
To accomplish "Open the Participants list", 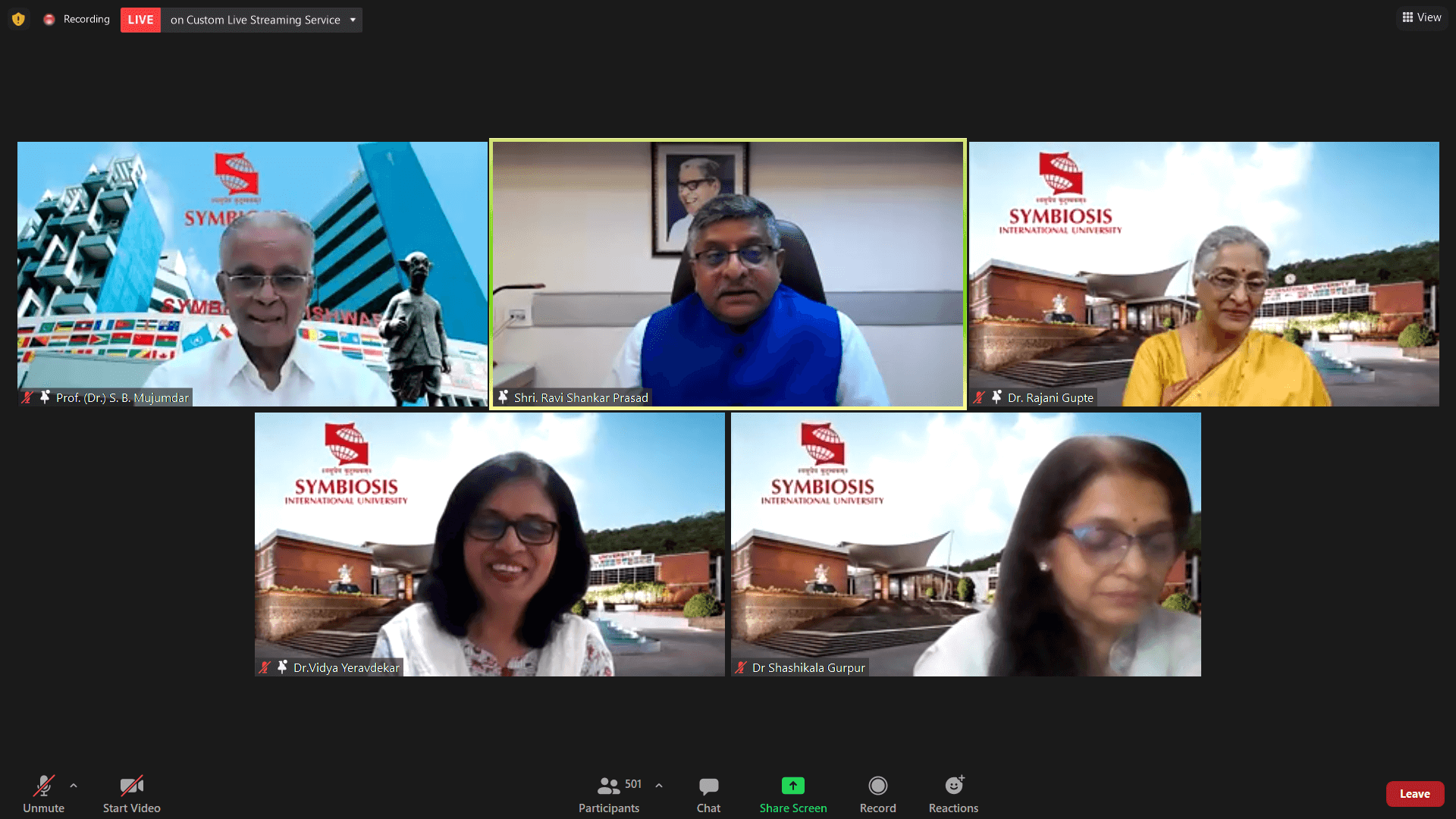I will coord(609,794).
